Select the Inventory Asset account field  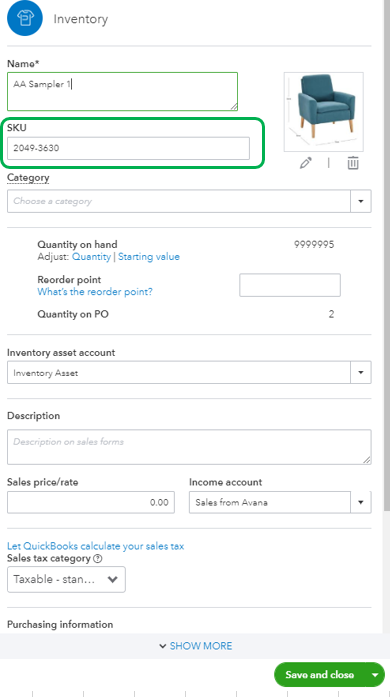(x=179, y=373)
